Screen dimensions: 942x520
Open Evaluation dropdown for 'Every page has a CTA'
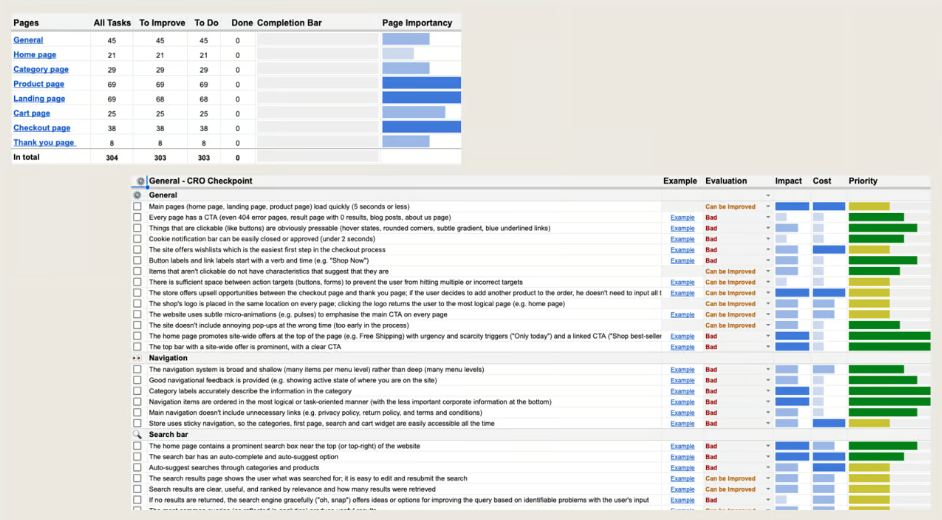point(768,217)
